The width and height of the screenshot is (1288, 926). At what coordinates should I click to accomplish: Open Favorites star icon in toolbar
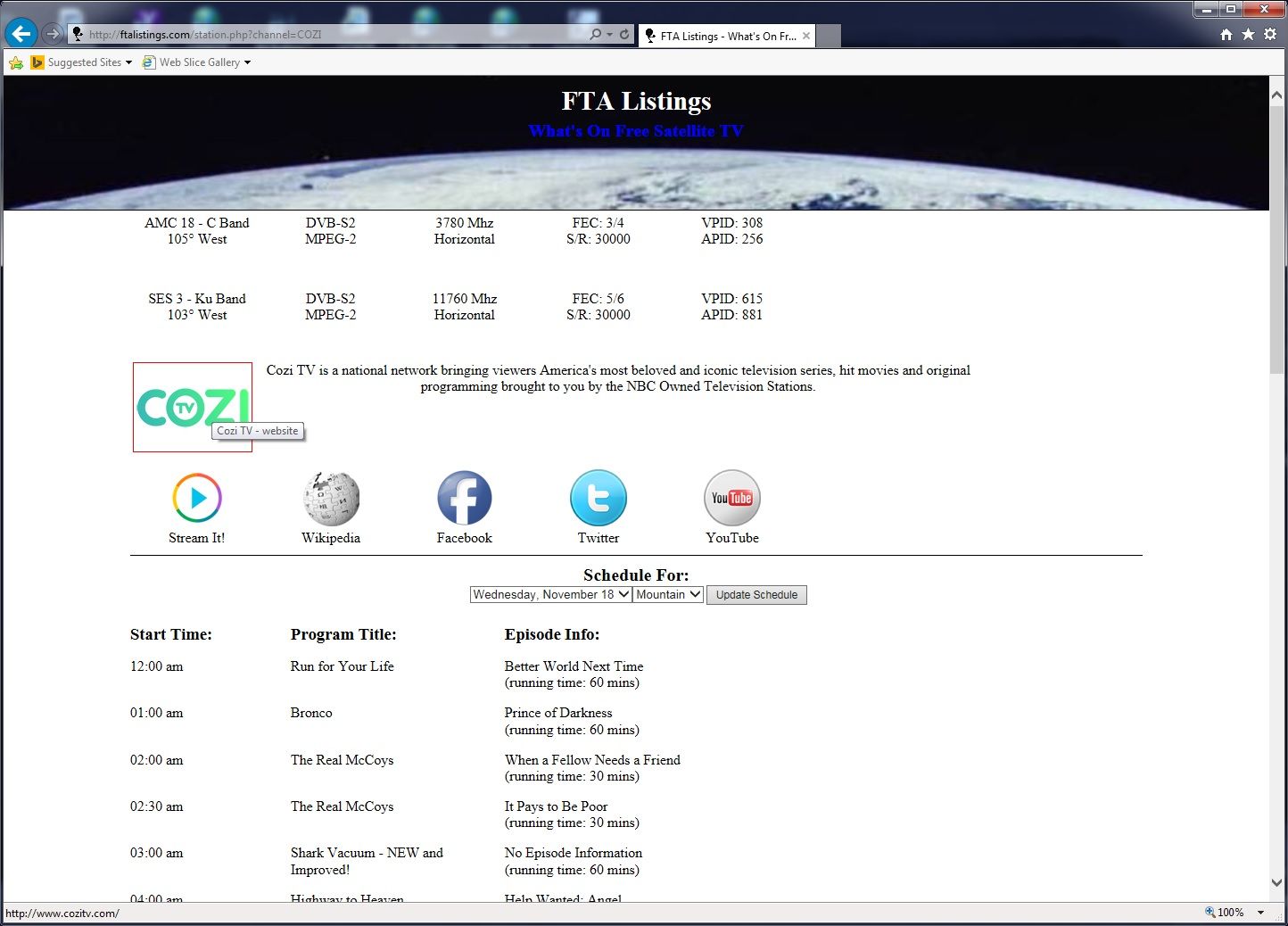pos(1248,34)
